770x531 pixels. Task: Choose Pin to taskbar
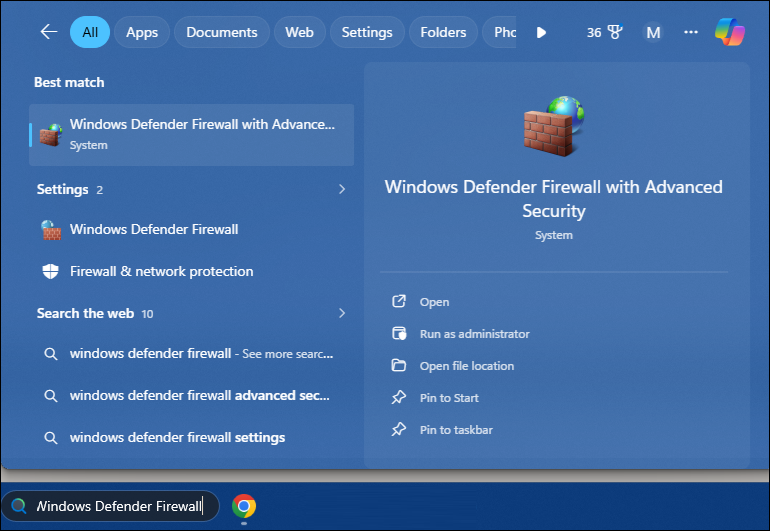(x=456, y=430)
